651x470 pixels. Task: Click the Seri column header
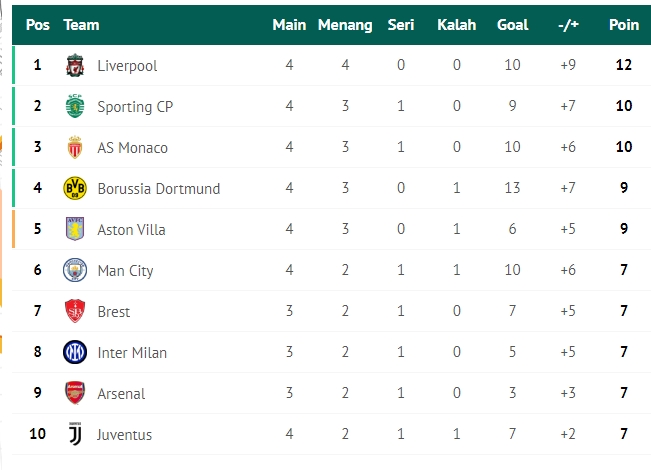click(401, 25)
